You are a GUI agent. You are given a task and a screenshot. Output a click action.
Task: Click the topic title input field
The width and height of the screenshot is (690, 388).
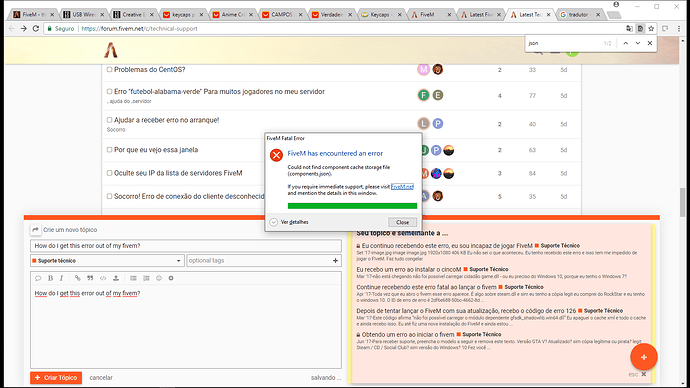coord(186,245)
